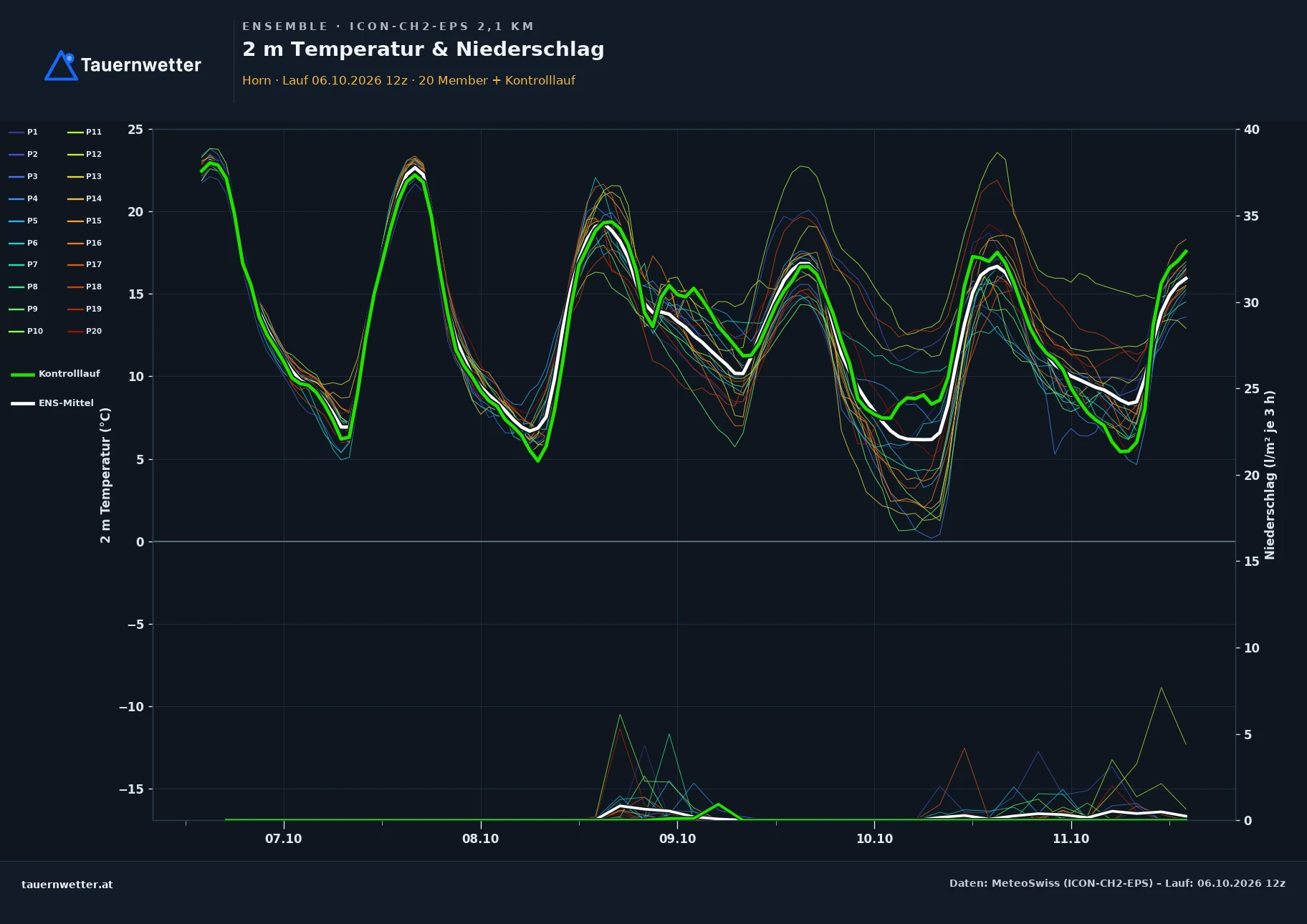This screenshot has width=1307, height=924.
Task: Click the tauernwetter.at footer text
Action: pyautogui.click(x=67, y=885)
